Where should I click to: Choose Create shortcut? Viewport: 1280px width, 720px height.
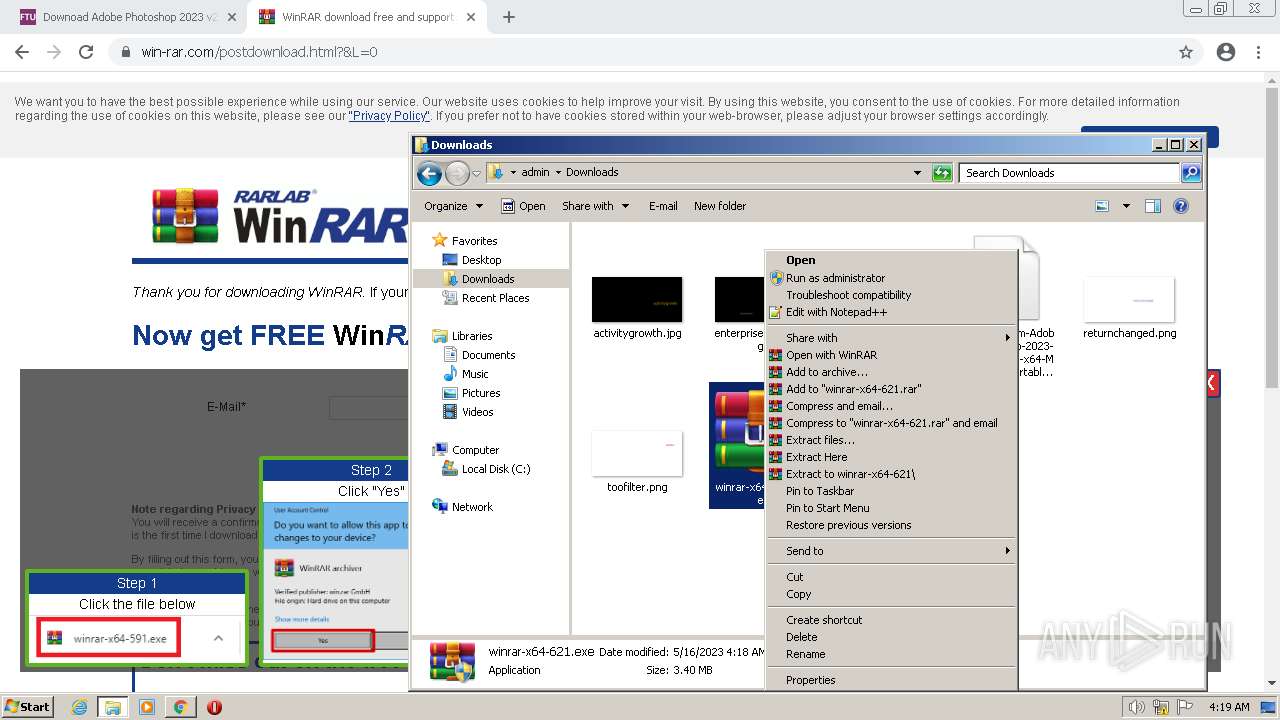pos(892,620)
